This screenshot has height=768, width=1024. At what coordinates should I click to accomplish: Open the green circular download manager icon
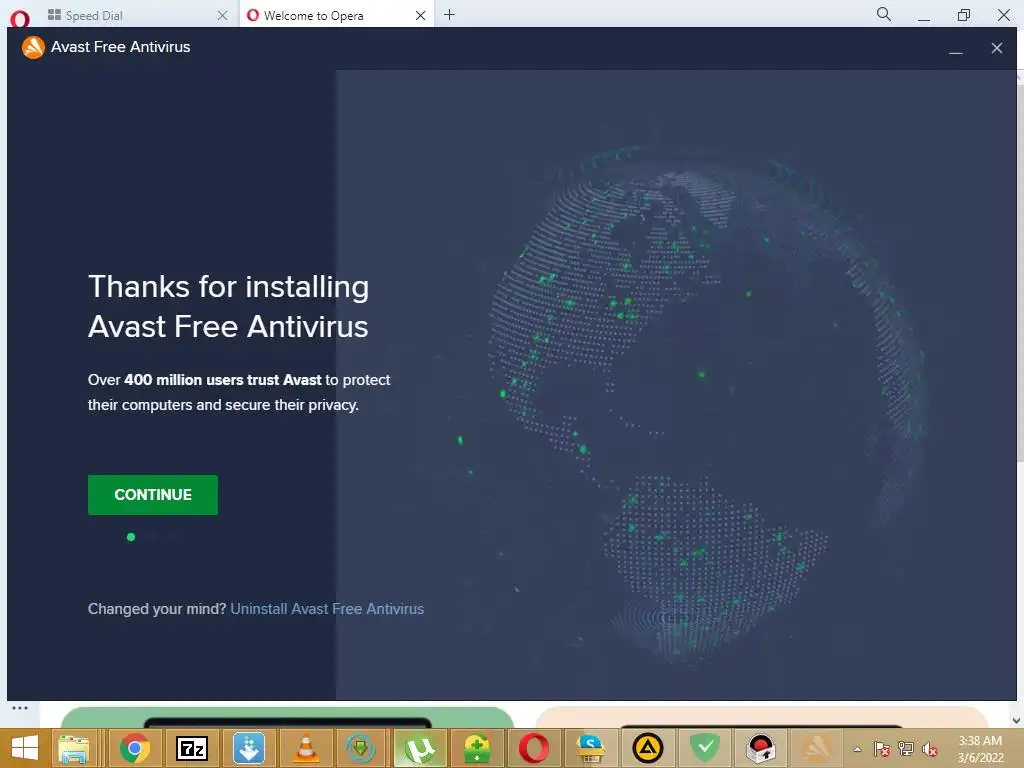coord(360,748)
